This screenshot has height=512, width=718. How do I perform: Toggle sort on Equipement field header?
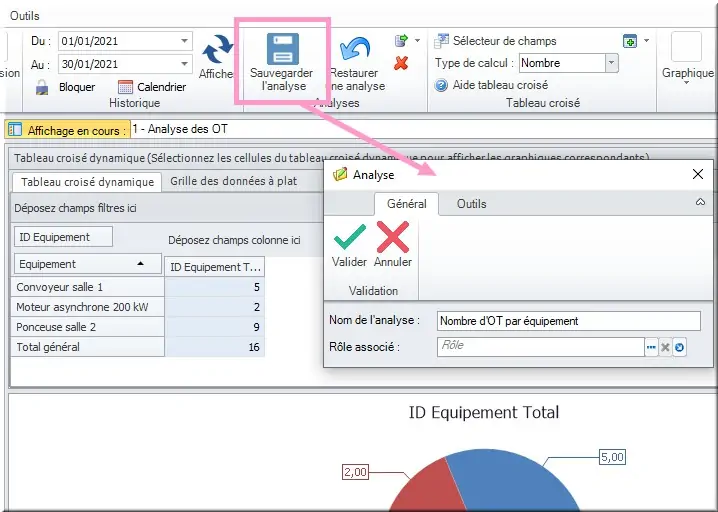pyautogui.click(x=87, y=264)
